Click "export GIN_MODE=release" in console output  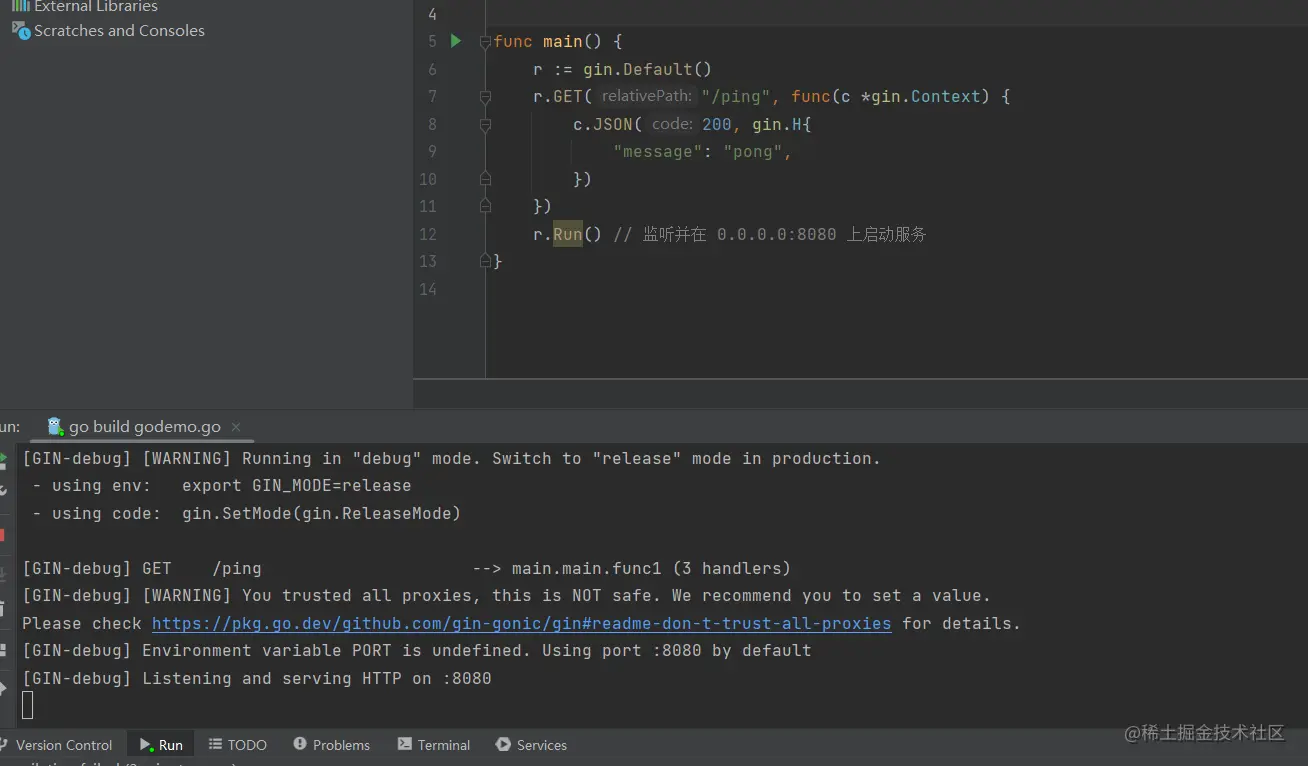tap(297, 486)
